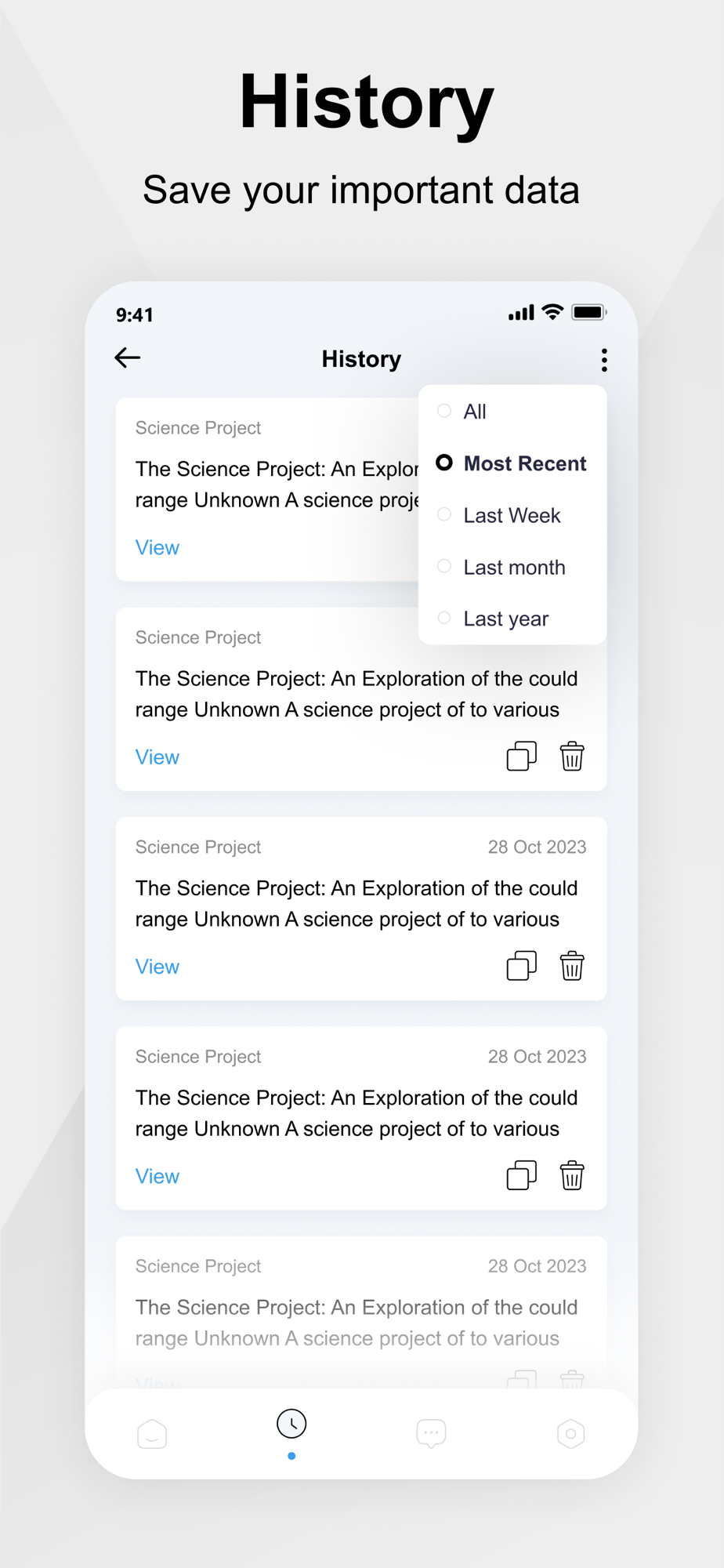Pick Last month from filter menu

[x=513, y=567]
